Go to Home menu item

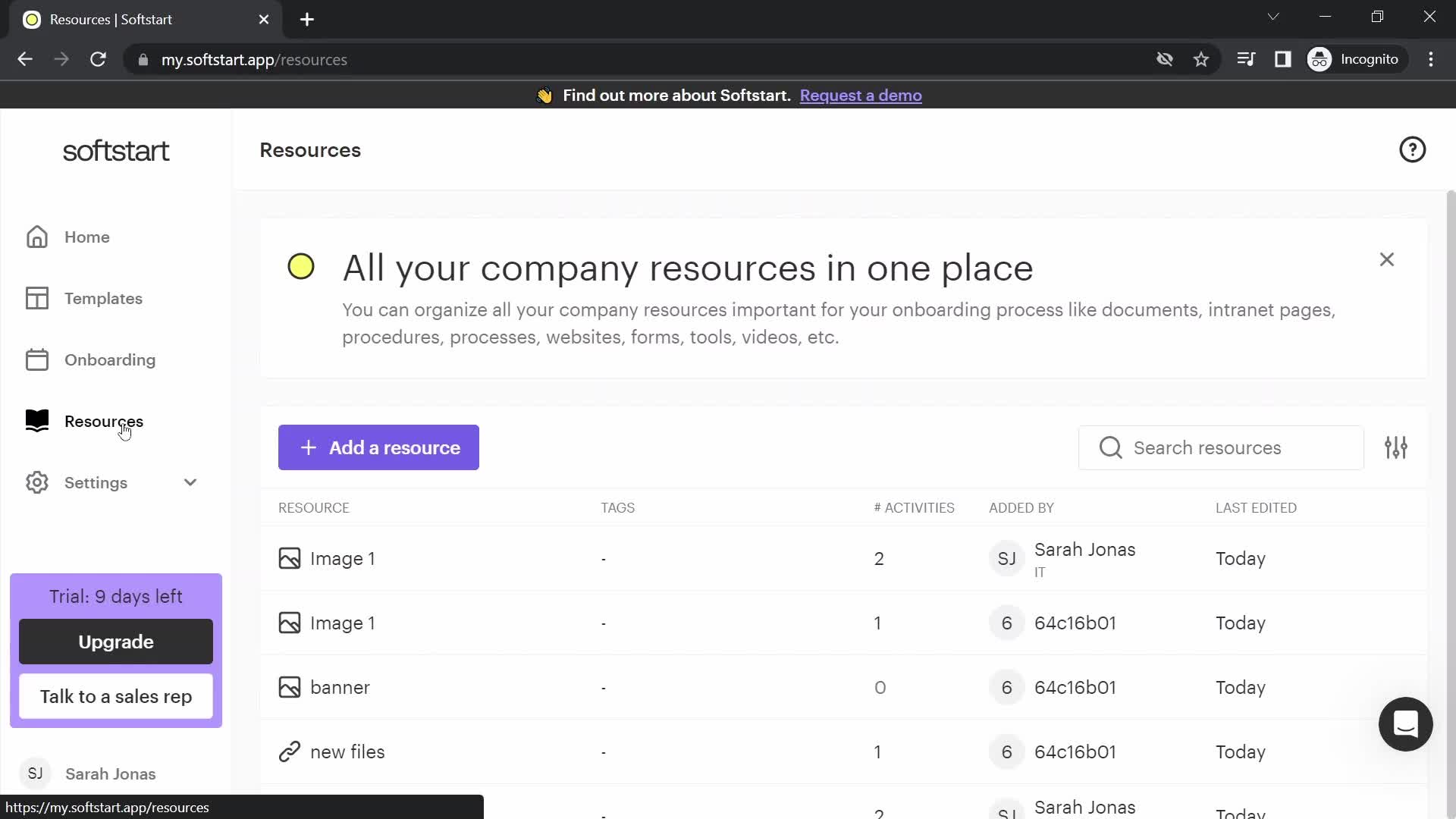click(x=87, y=237)
